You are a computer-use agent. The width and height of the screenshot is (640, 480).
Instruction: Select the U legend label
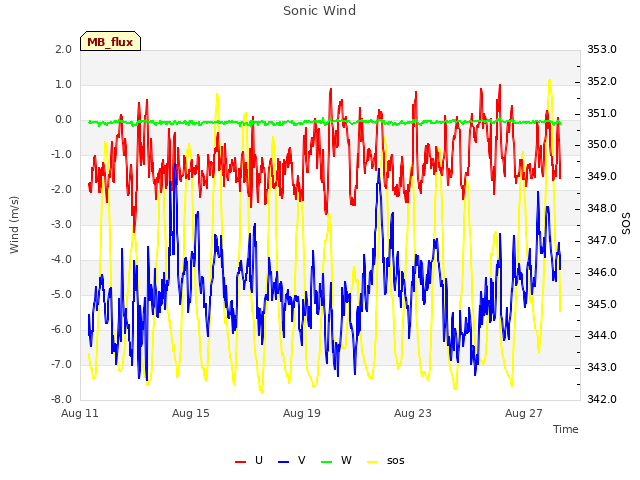259,460
